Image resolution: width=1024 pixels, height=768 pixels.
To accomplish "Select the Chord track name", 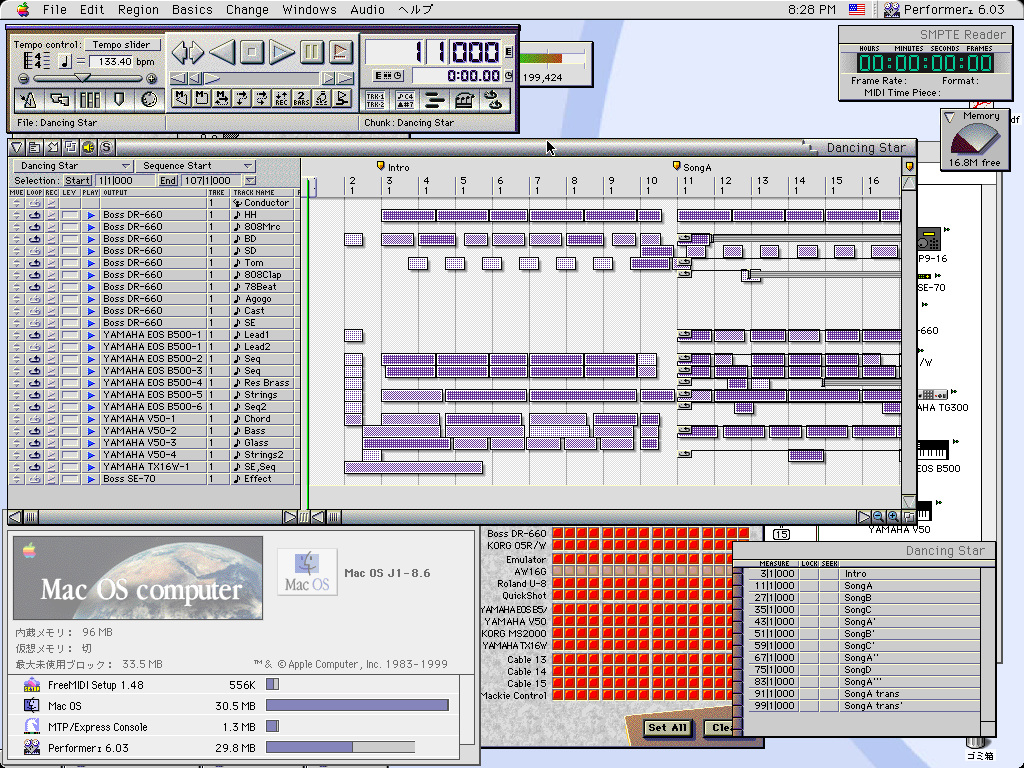I will pos(257,419).
